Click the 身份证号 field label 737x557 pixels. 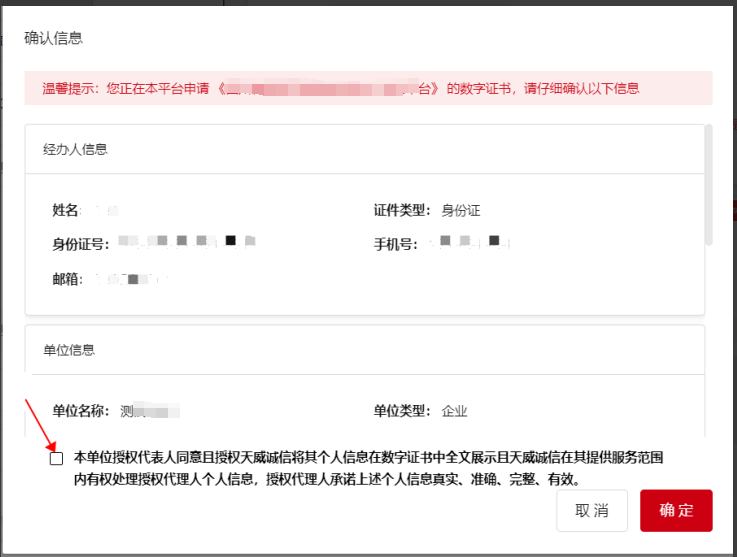point(81,244)
